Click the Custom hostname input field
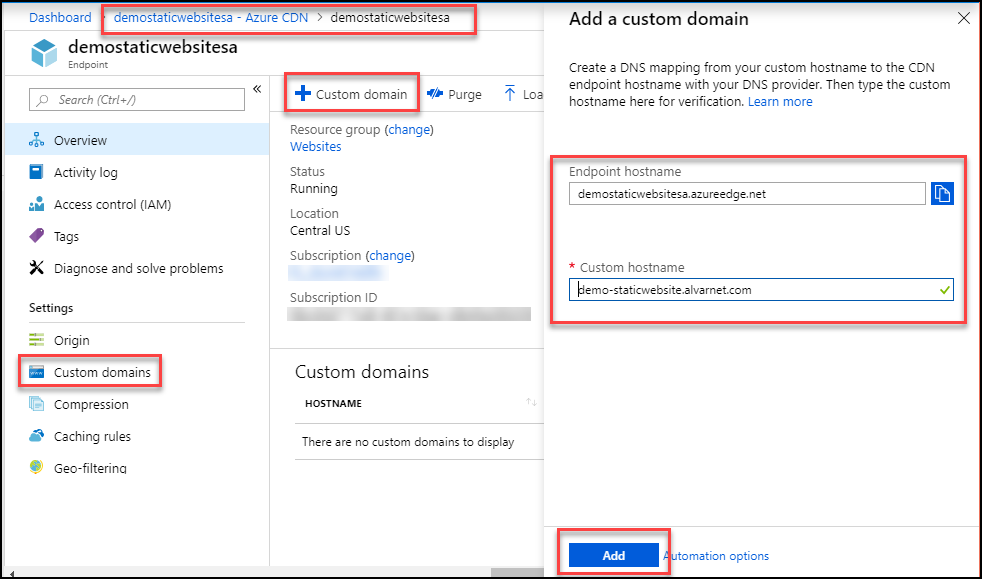The image size is (982, 579). (761, 290)
